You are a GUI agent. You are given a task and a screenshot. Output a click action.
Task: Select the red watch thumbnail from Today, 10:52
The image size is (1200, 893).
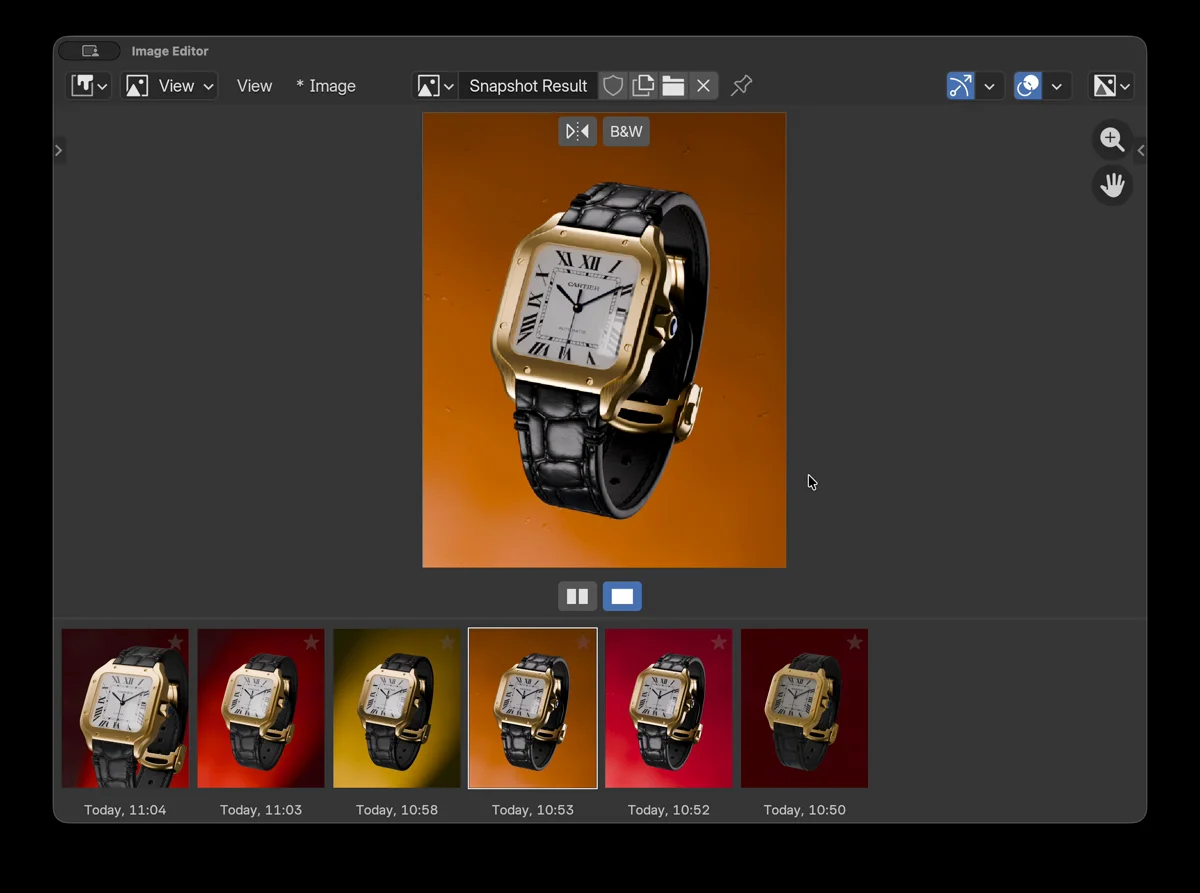click(668, 708)
